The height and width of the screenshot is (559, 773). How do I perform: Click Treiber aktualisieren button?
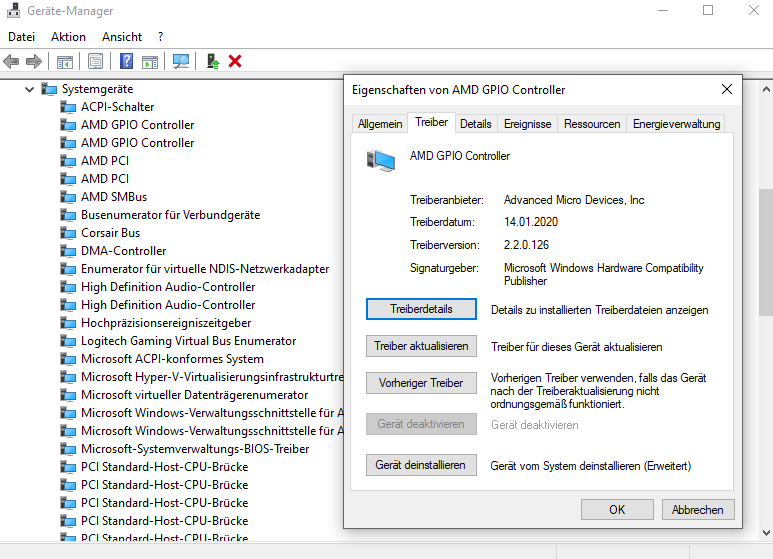coord(422,346)
